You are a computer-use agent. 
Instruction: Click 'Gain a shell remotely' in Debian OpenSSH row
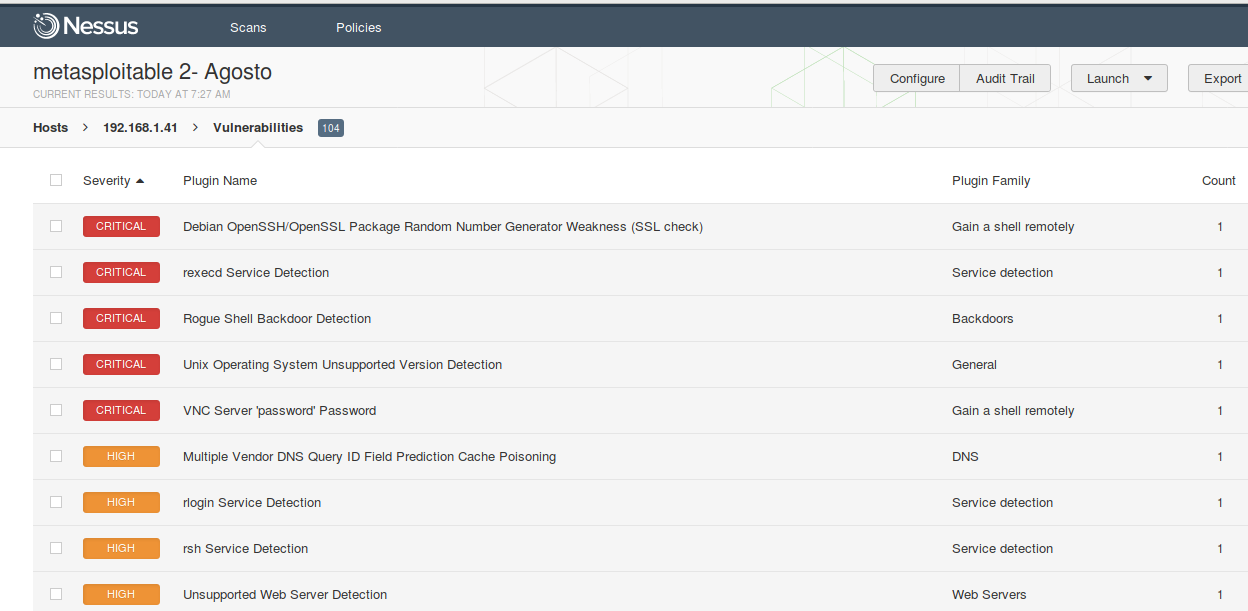coord(1013,227)
